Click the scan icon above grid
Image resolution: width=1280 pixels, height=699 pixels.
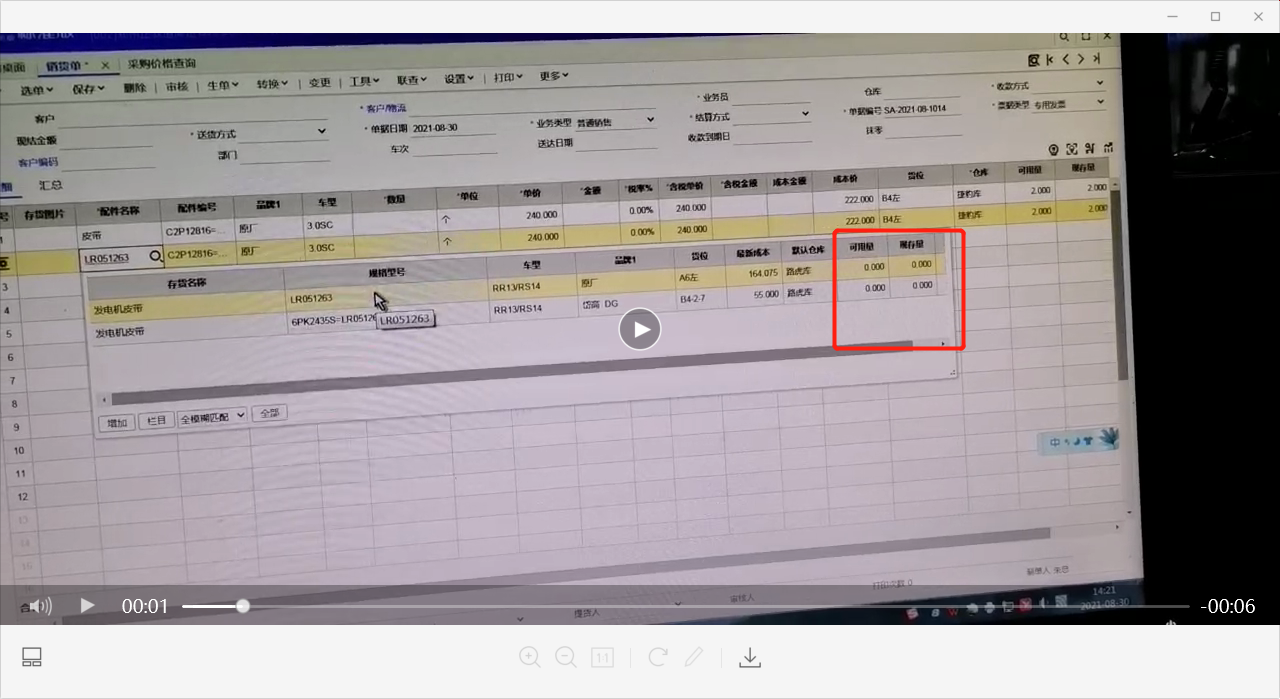1072,148
